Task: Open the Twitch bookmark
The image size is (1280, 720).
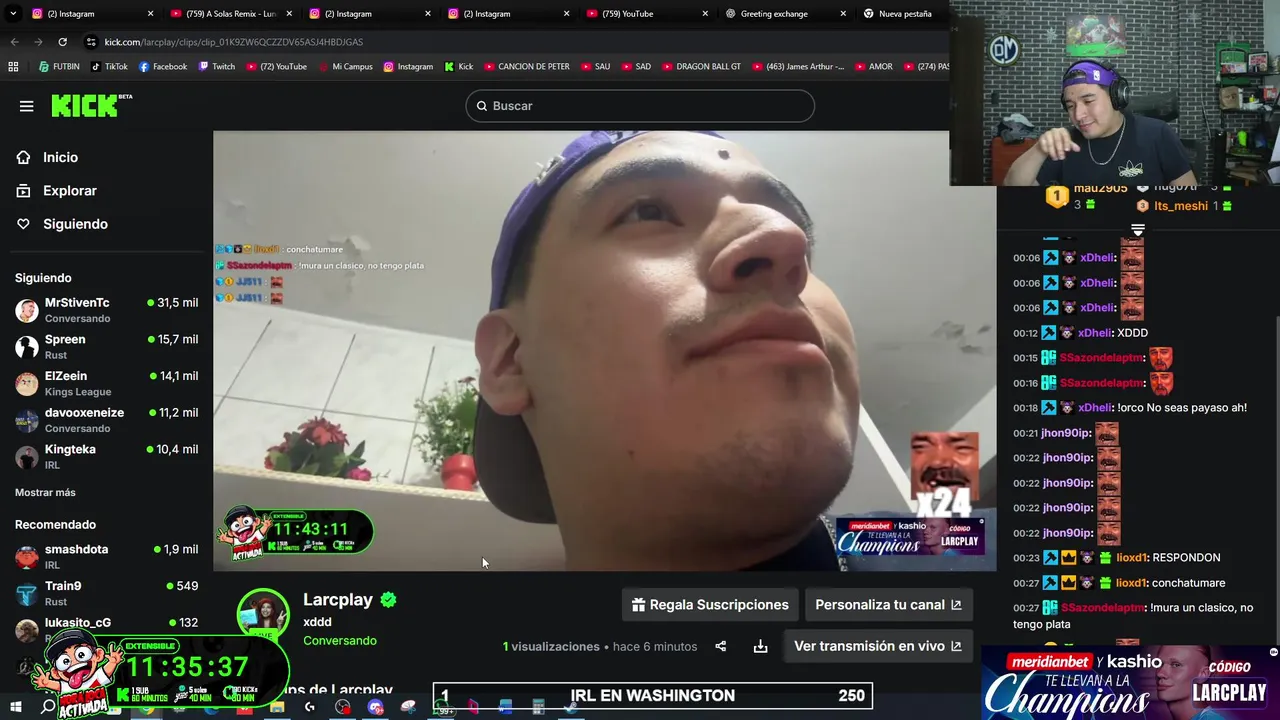Action: (217, 67)
